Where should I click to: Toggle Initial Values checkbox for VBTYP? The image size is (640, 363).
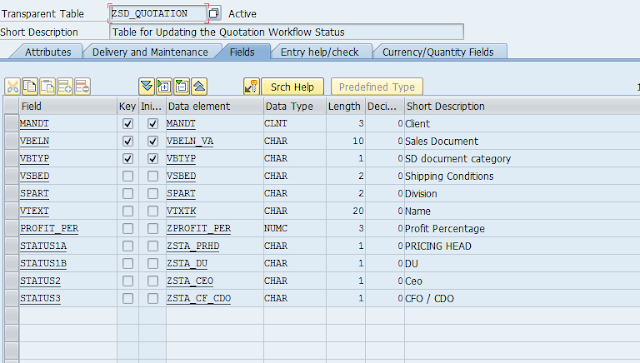coord(153,158)
